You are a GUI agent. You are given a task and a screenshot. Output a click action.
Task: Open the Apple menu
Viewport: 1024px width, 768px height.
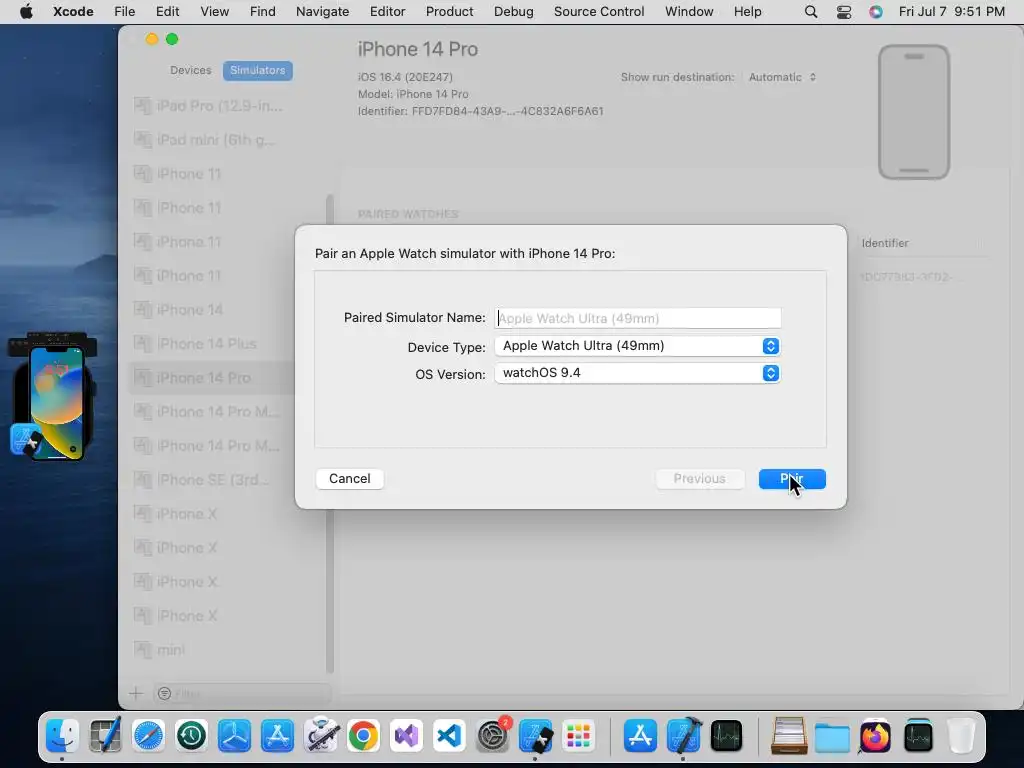(26, 12)
